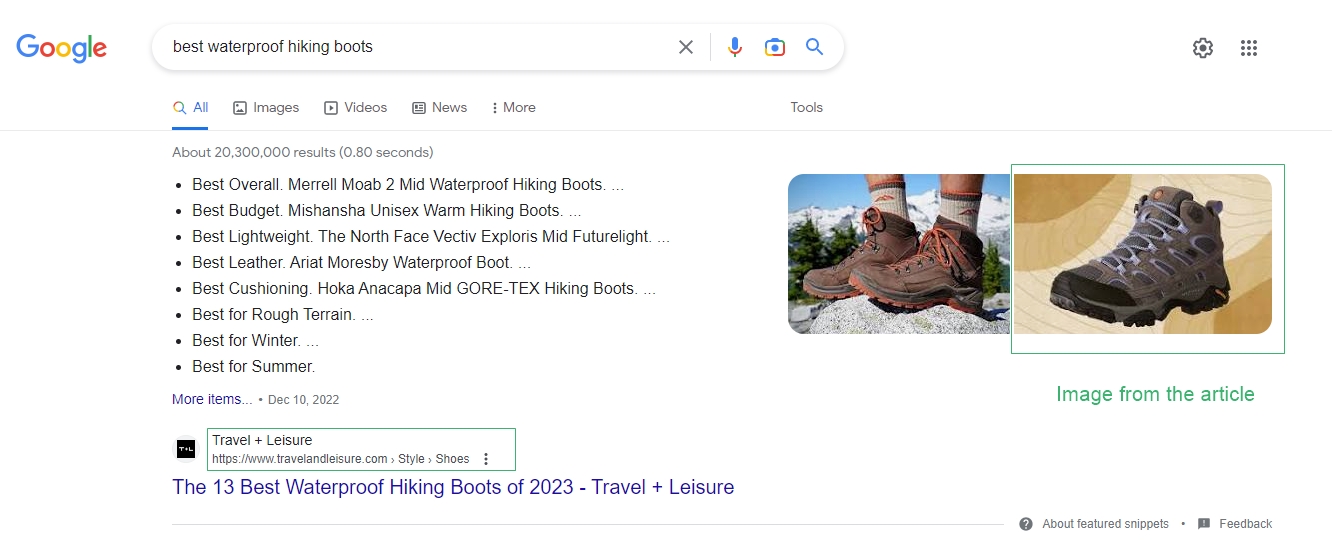Start voice search with microphone icon
Viewport: 1332px width, 542px height.
[735, 47]
